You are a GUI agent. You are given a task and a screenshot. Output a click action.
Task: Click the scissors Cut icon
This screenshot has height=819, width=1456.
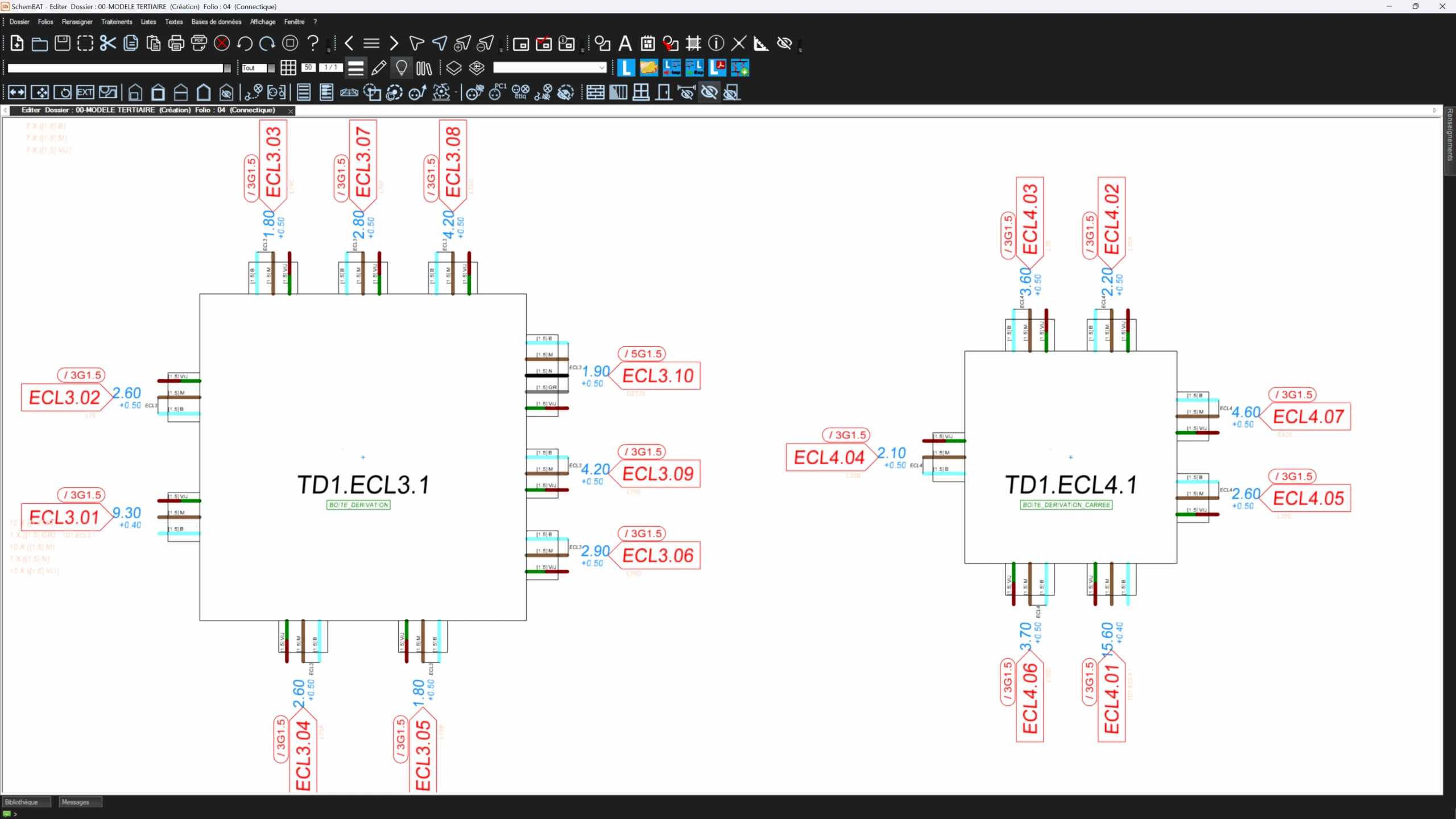click(107, 43)
